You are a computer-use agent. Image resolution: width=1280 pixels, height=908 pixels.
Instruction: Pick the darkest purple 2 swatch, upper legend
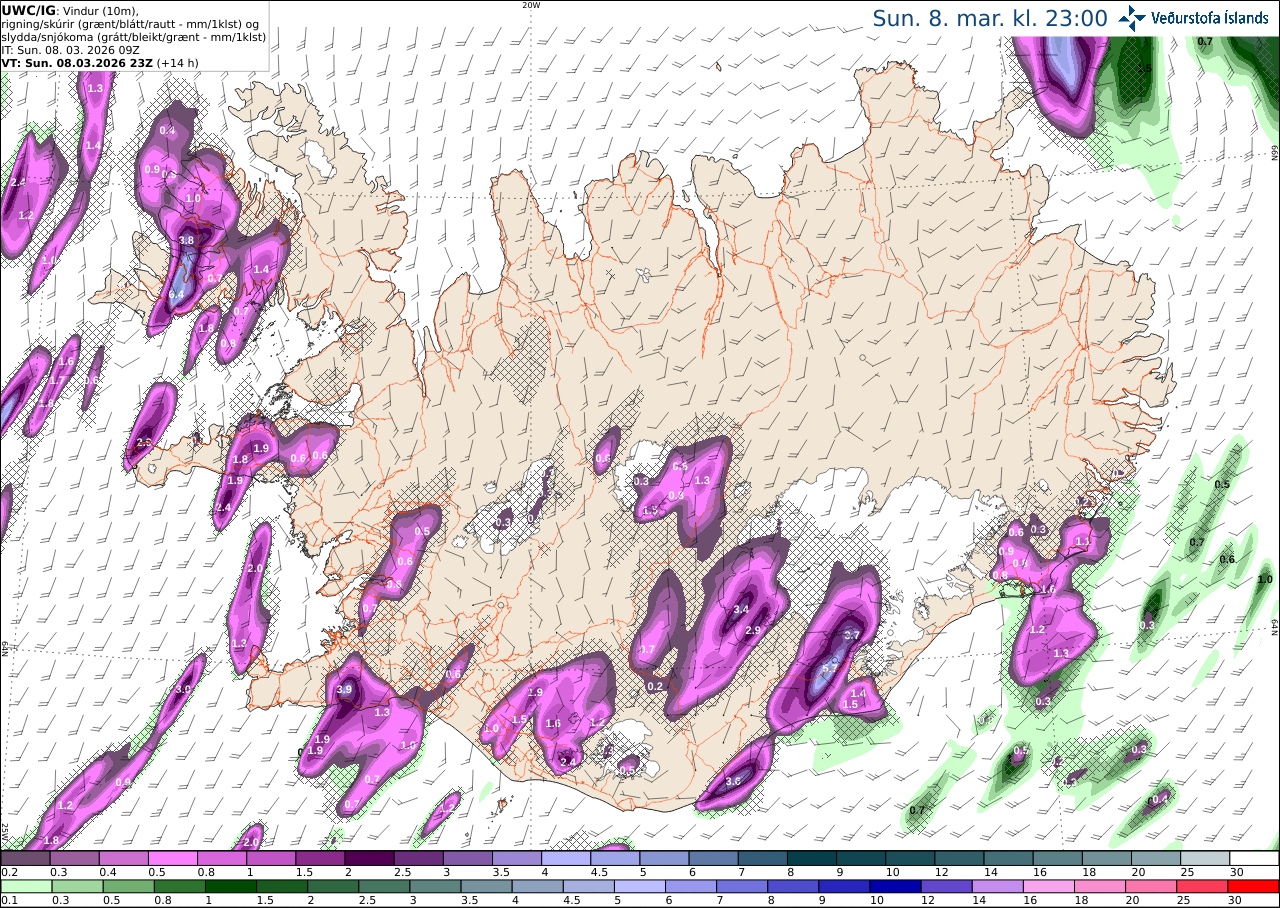point(369,858)
